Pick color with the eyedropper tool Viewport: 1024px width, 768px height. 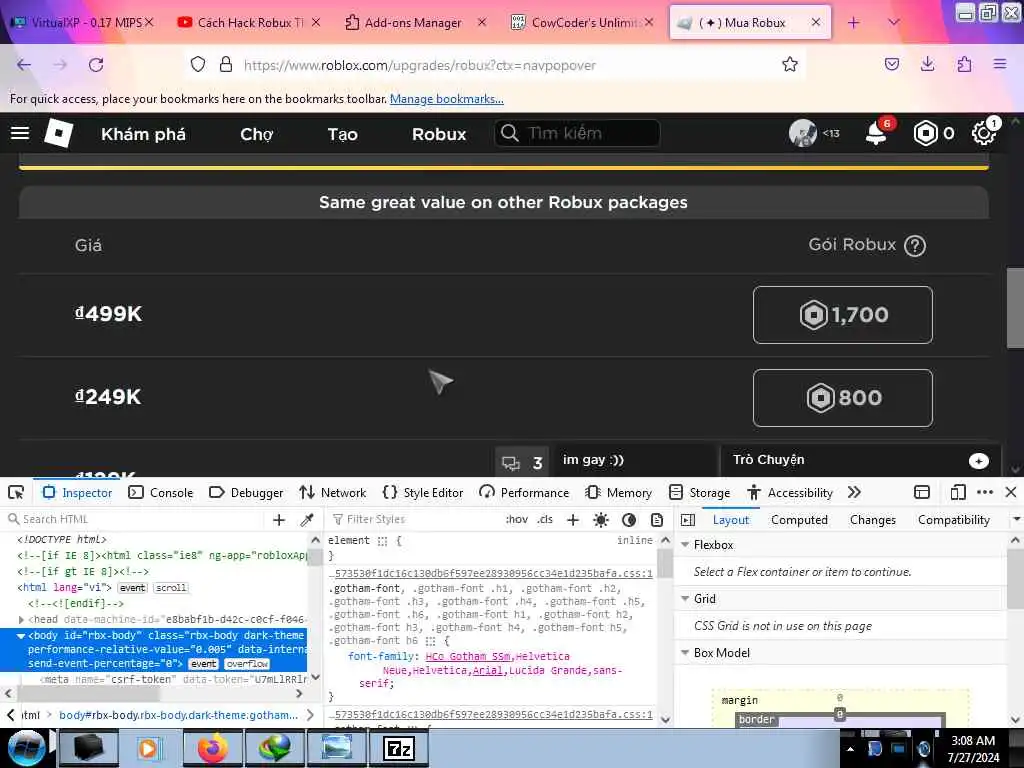307,520
